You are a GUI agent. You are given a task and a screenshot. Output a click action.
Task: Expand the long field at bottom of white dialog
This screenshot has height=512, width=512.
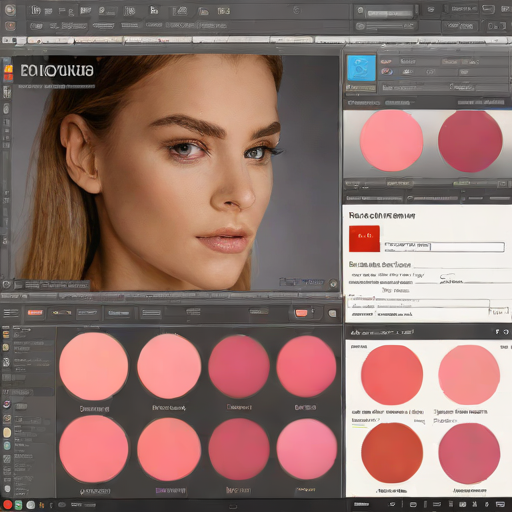pyautogui.click(x=419, y=303)
